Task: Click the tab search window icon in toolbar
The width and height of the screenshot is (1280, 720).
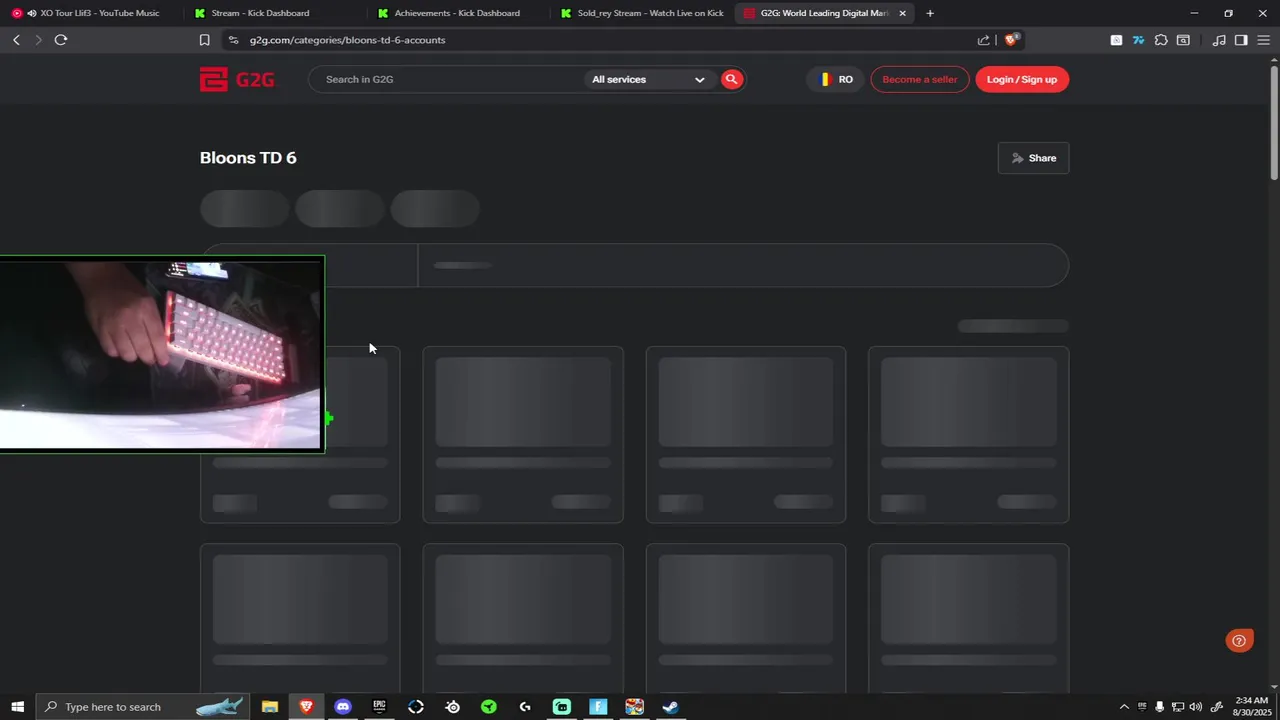Action: [x=1183, y=40]
